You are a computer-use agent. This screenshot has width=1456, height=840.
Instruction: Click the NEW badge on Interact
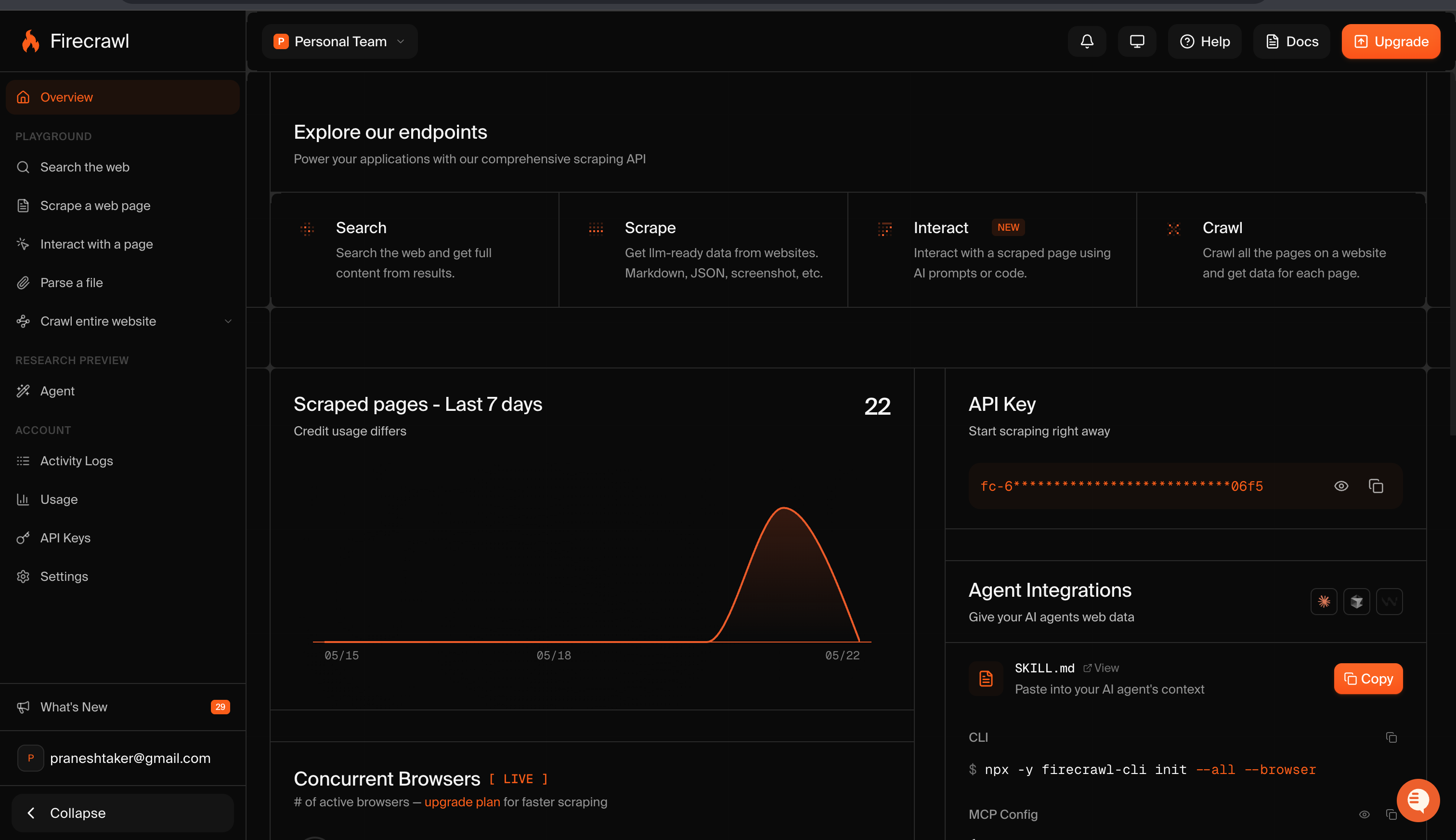[x=1008, y=227]
